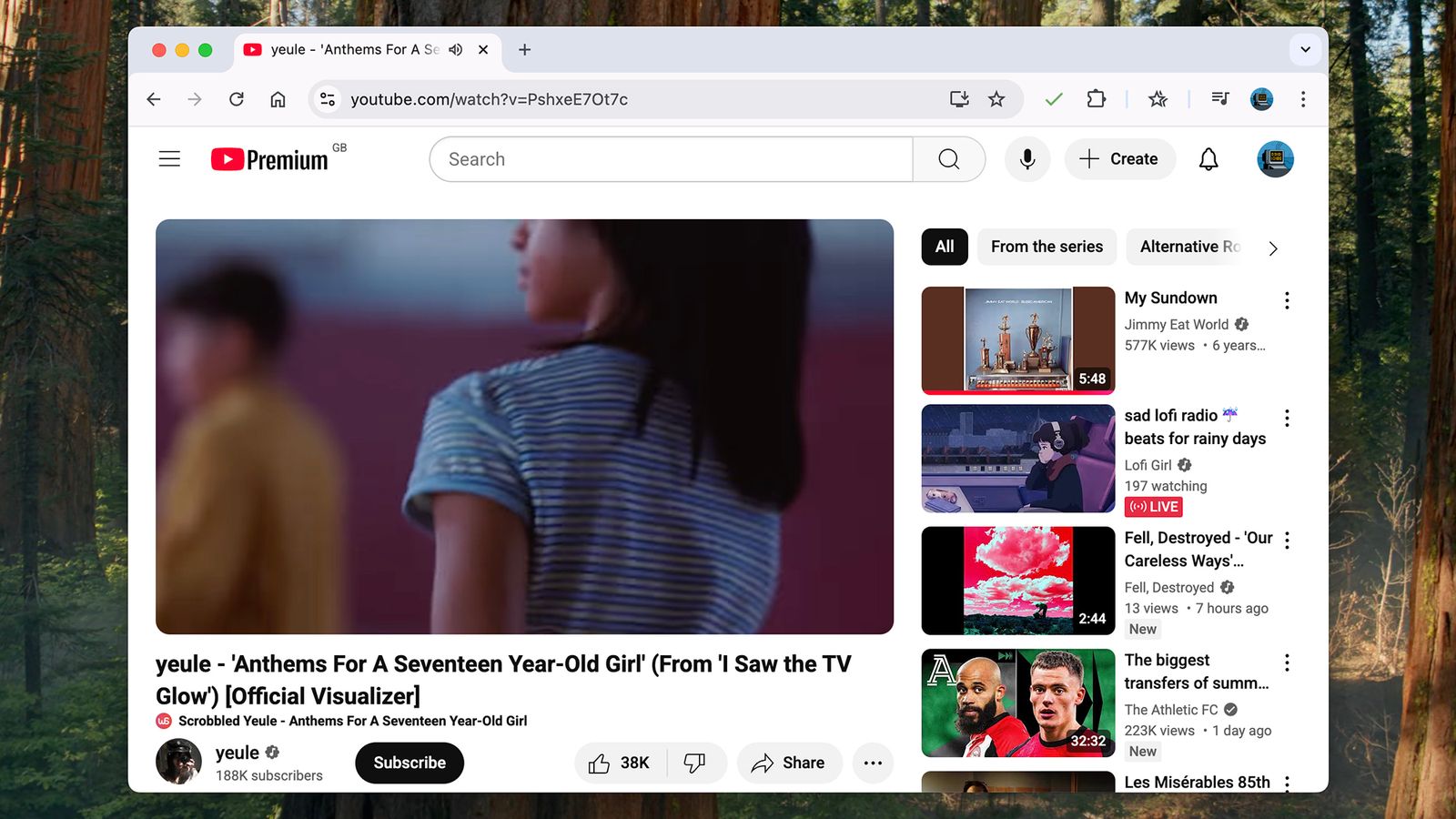Screen dimensions: 1456x819
Task: Click the voice search microphone icon
Action: (1026, 159)
